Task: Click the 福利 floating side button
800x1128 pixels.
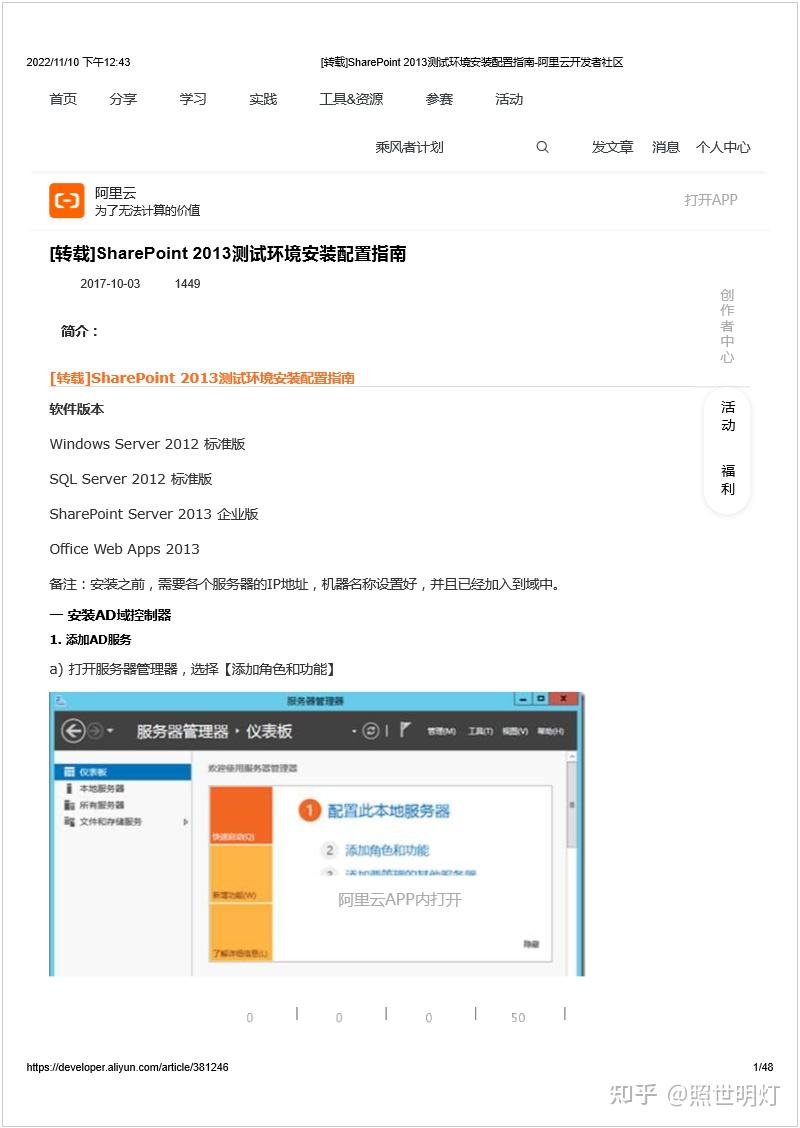Action: coord(728,480)
